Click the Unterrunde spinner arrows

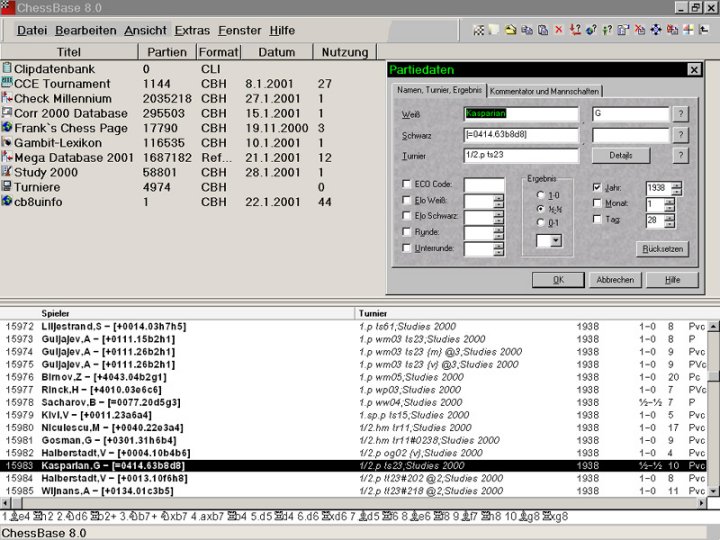click(x=498, y=249)
